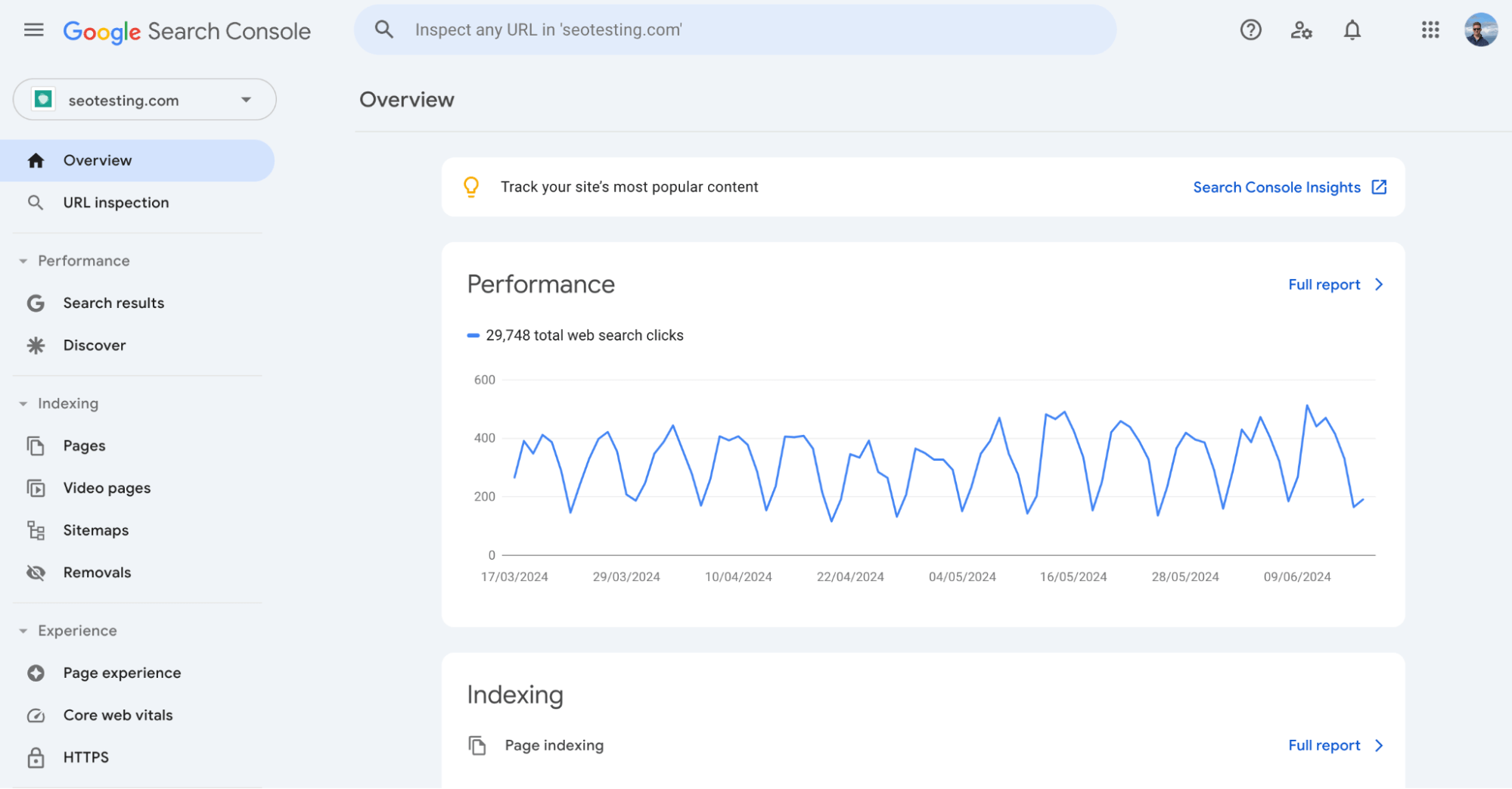Viewport: 1512px width, 789px height.
Task: Click the Discover asterisk icon
Action: (x=36, y=346)
